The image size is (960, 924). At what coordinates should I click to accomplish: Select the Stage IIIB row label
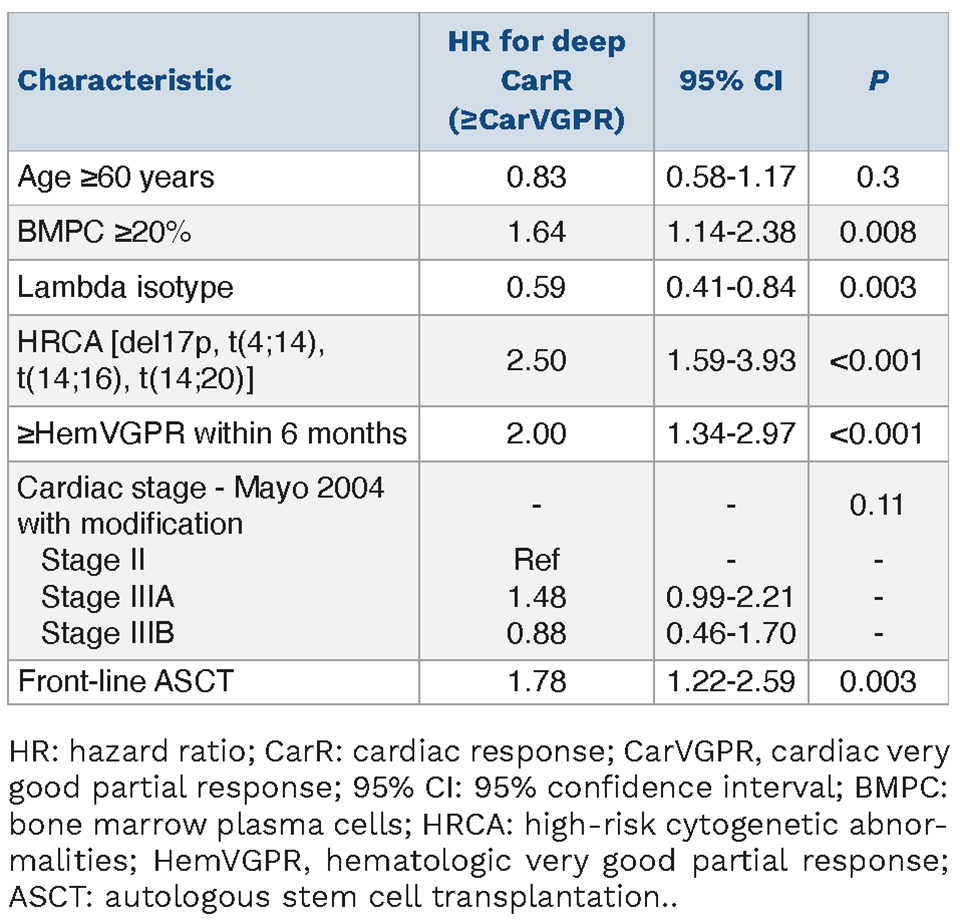click(108, 635)
